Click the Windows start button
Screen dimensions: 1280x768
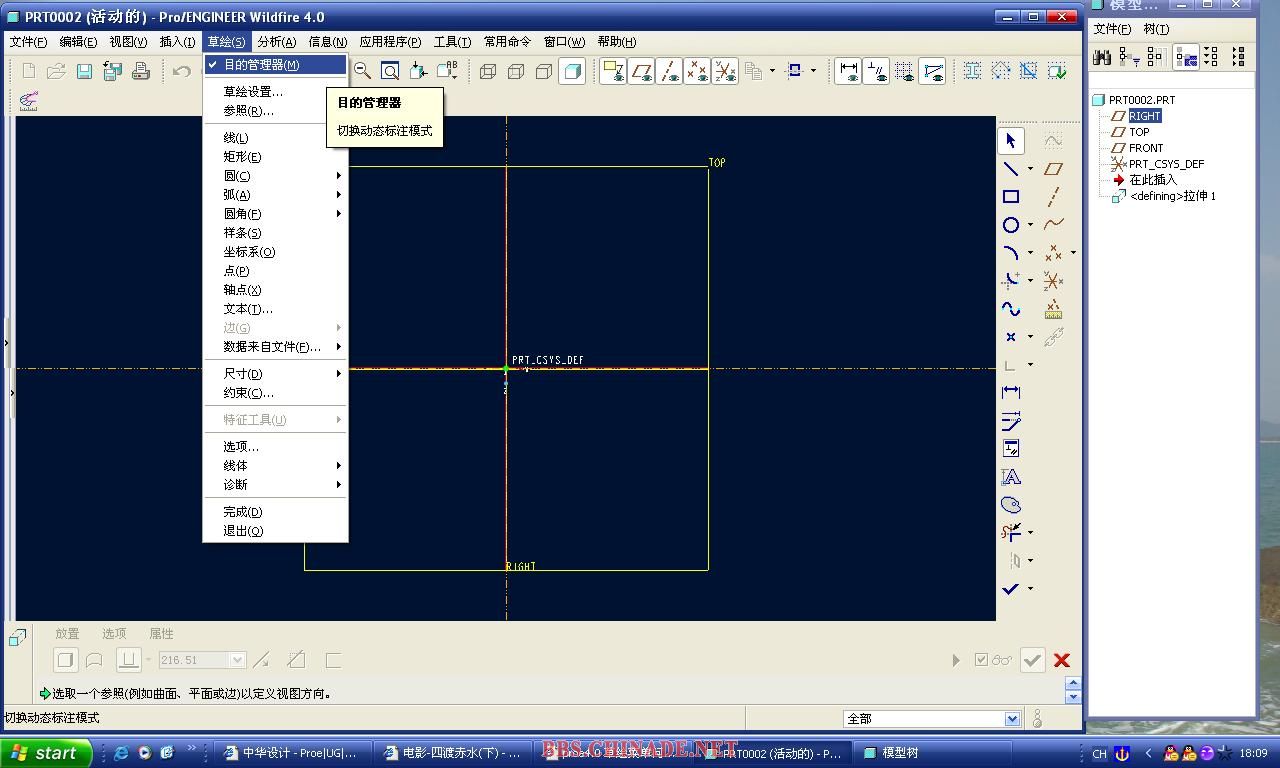click(x=46, y=753)
